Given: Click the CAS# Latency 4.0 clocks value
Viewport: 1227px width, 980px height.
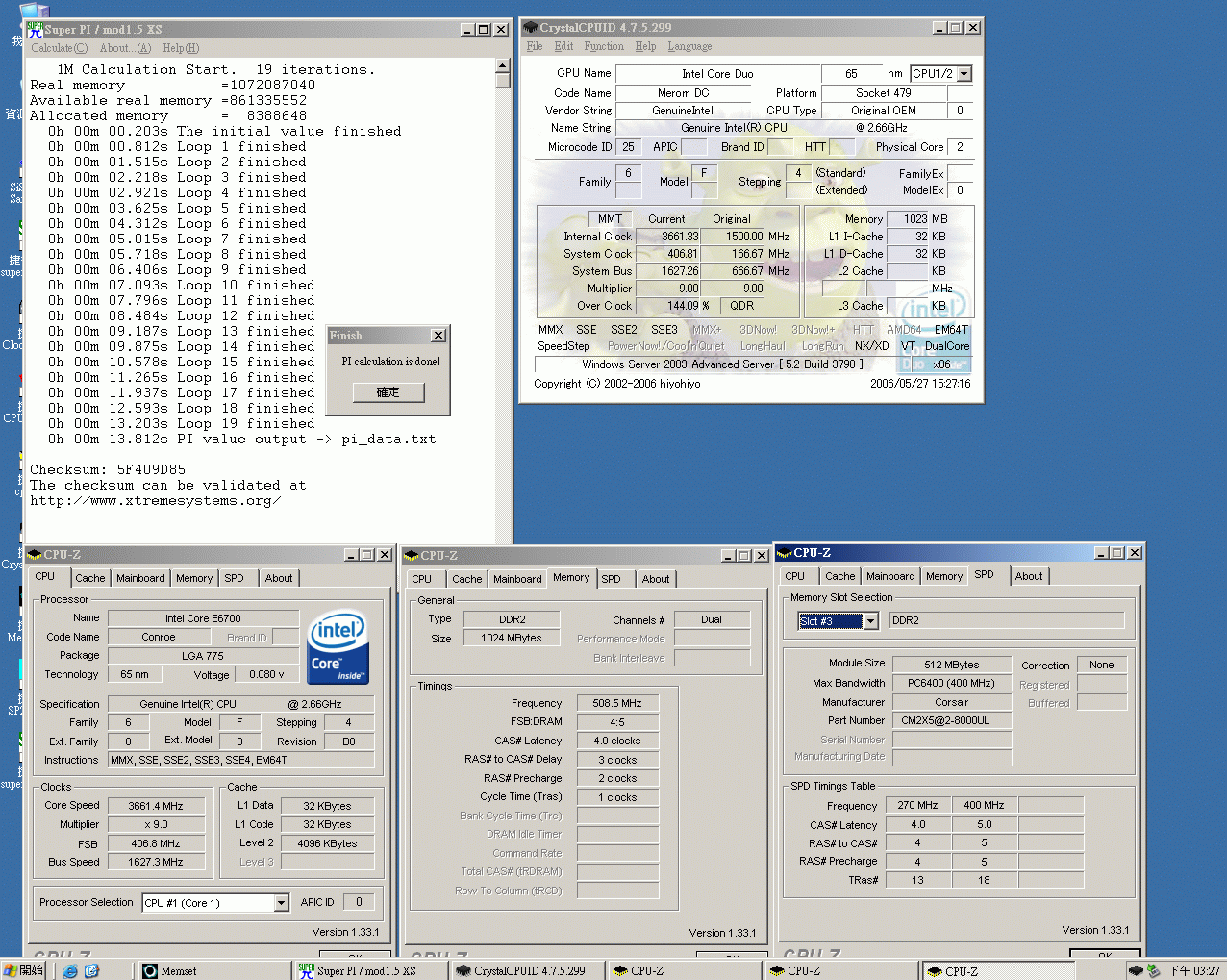Looking at the screenshot, I should 617,741.
